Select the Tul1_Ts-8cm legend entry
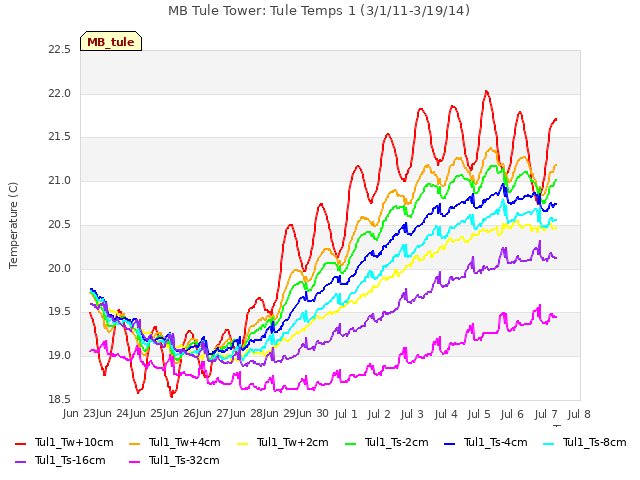 (x=584, y=442)
